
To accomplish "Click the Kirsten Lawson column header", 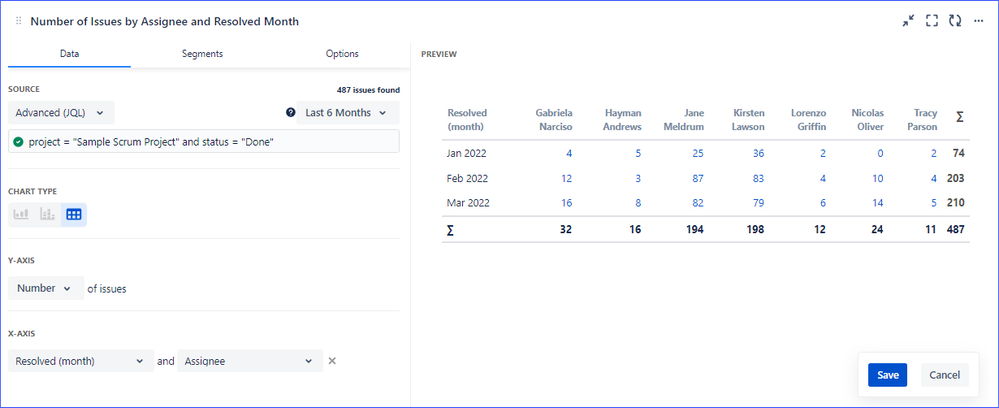I will click(747, 120).
